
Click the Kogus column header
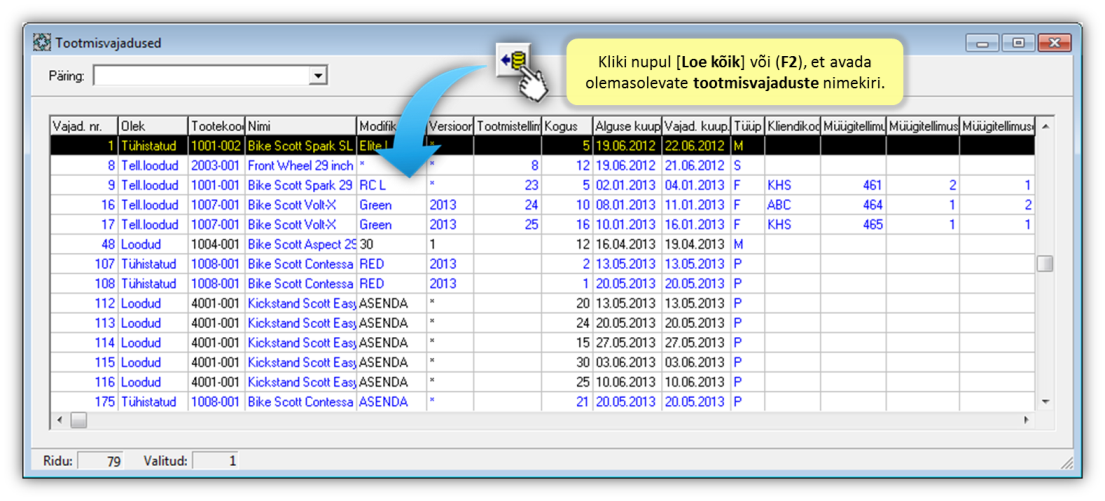567,126
